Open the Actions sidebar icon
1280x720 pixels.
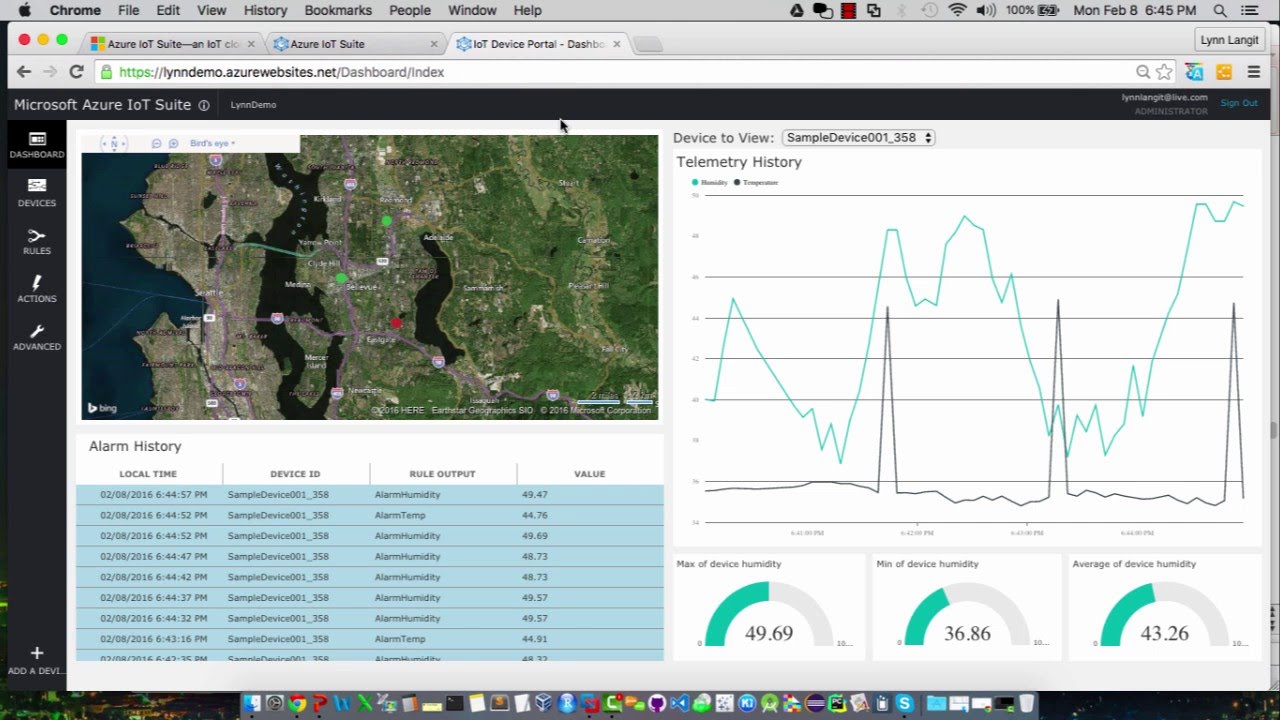pyautogui.click(x=37, y=289)
